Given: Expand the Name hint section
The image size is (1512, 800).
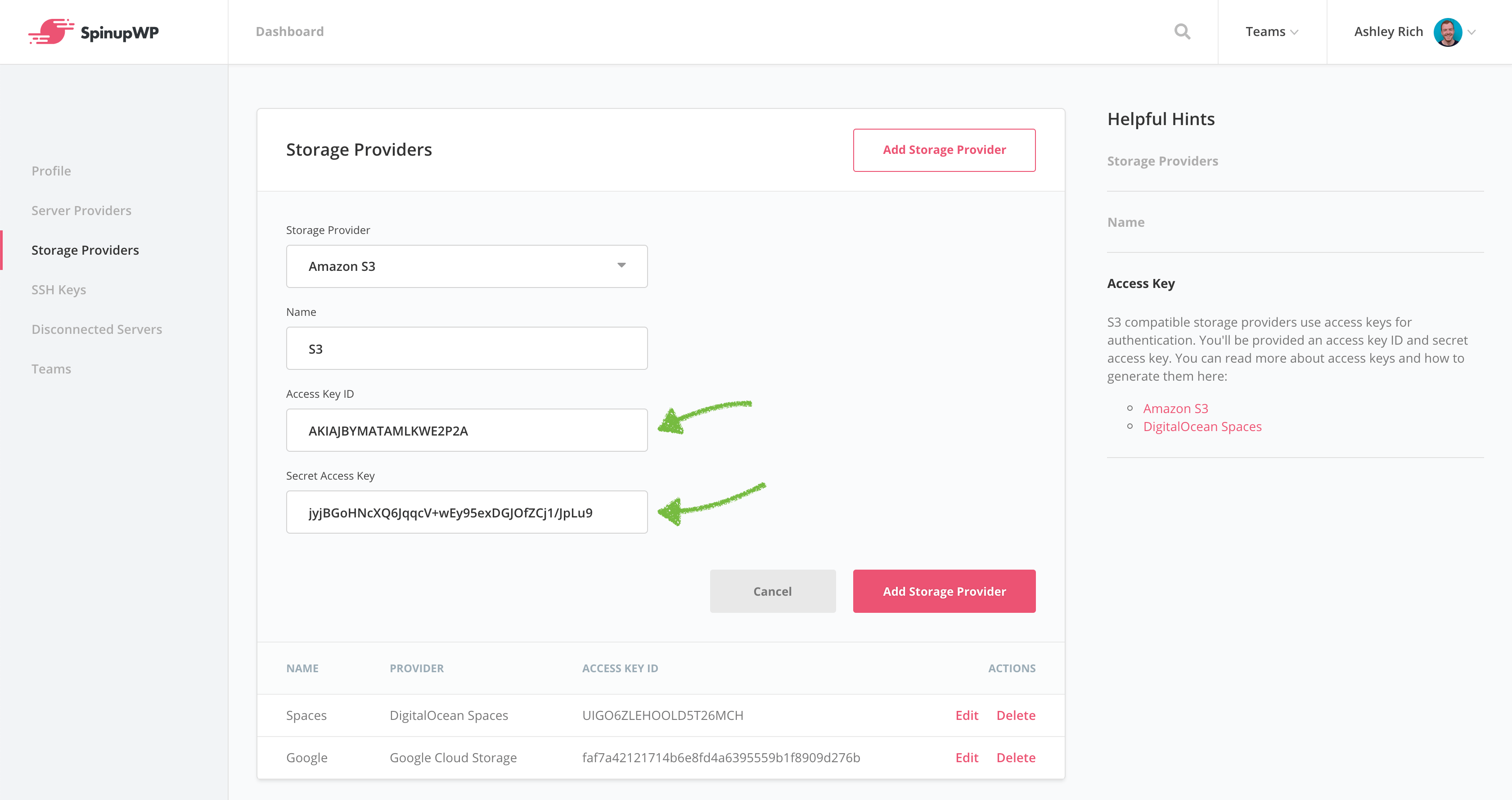Looking at the screenshot, I should coord(1125,222).
